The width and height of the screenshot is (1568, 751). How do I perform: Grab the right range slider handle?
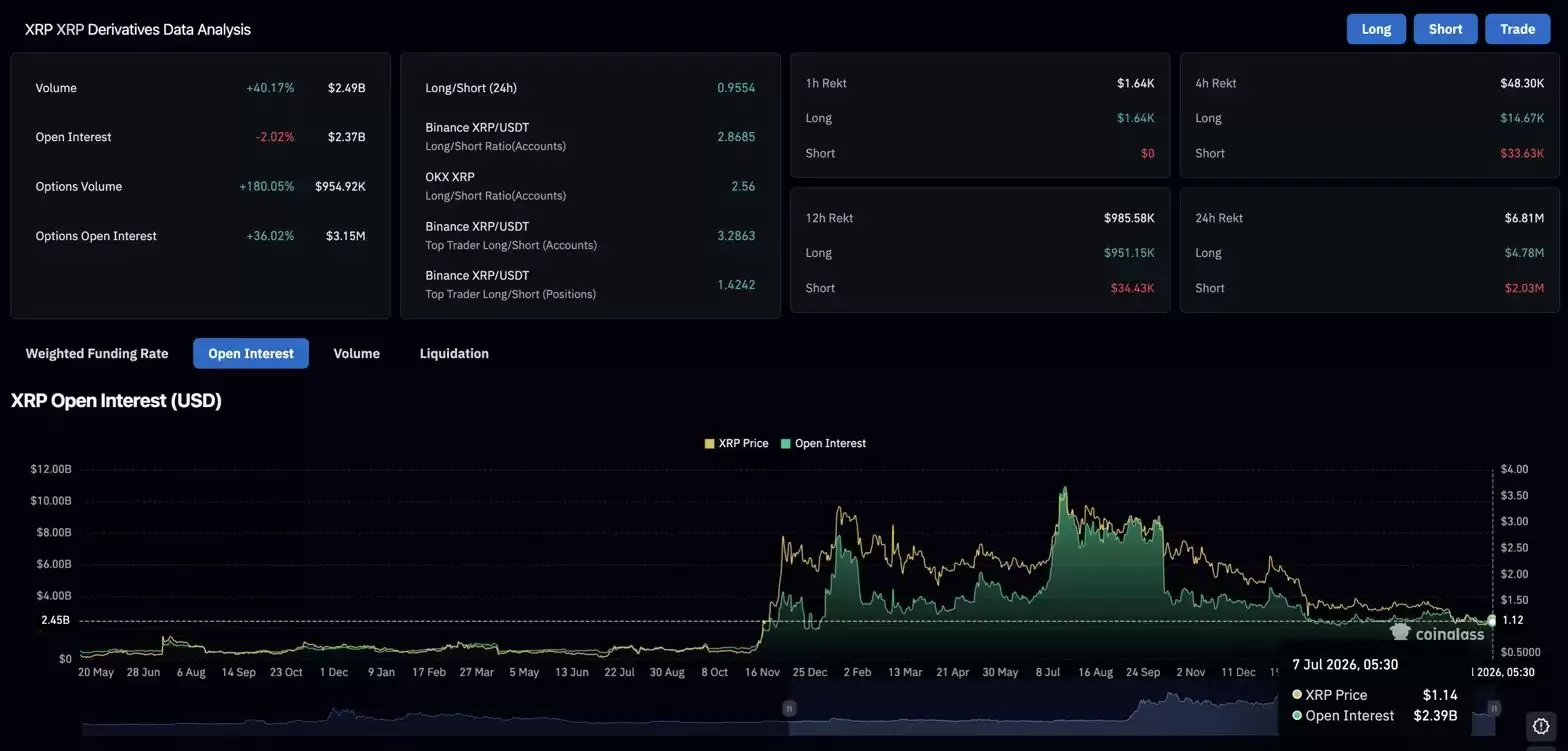pyautogui.click(x=1494, y=708)
